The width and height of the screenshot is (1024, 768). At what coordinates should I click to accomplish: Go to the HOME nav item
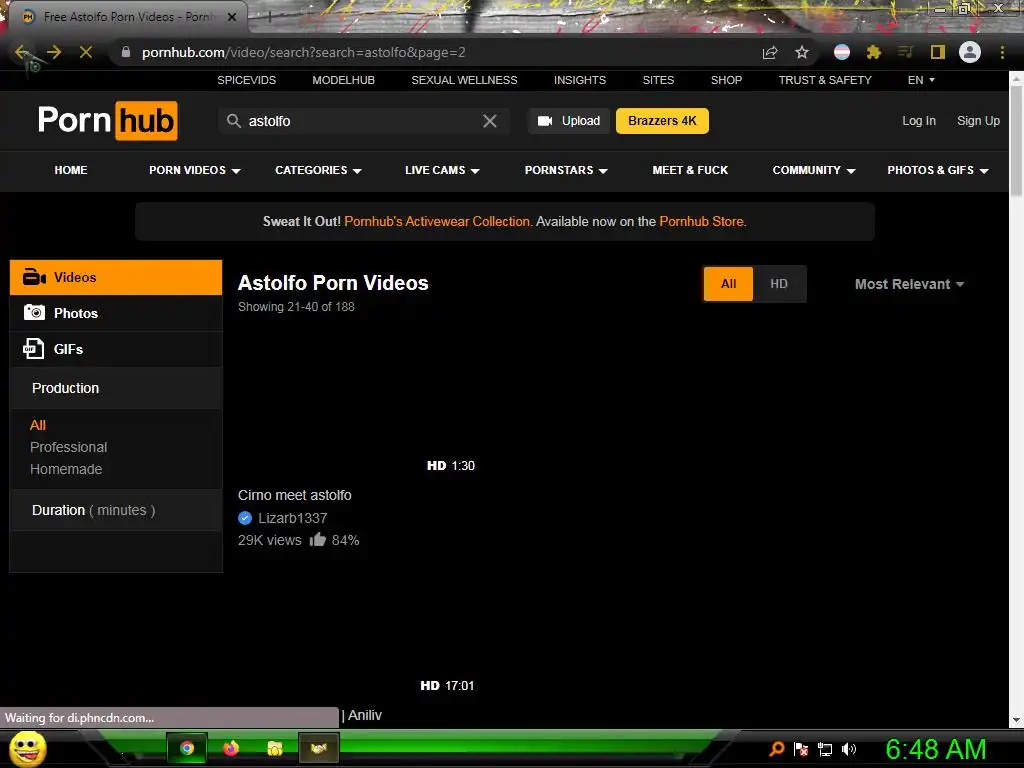pyautogui.click(x=71, y=170)
